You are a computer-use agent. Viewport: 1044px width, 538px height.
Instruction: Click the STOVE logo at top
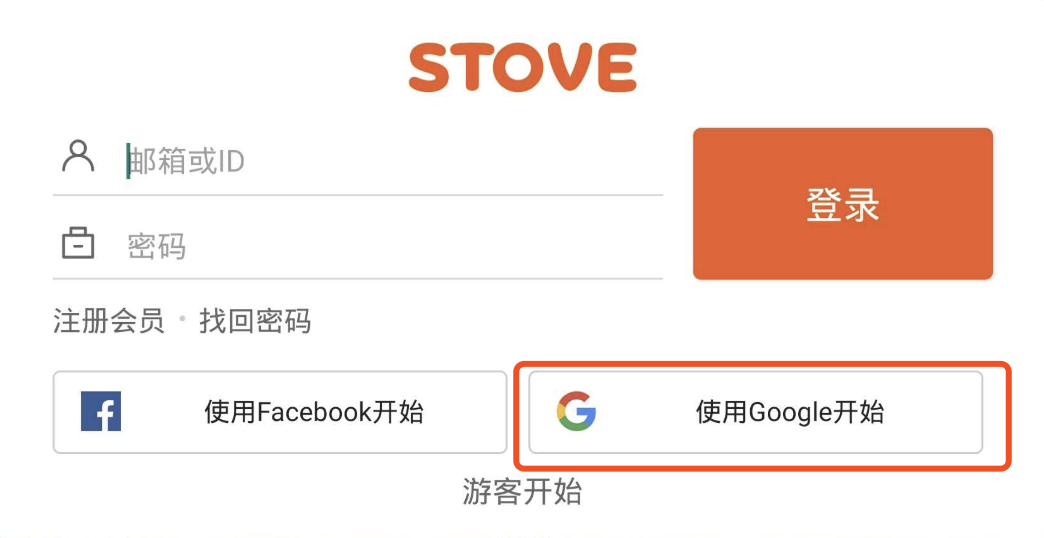point(523,67)
